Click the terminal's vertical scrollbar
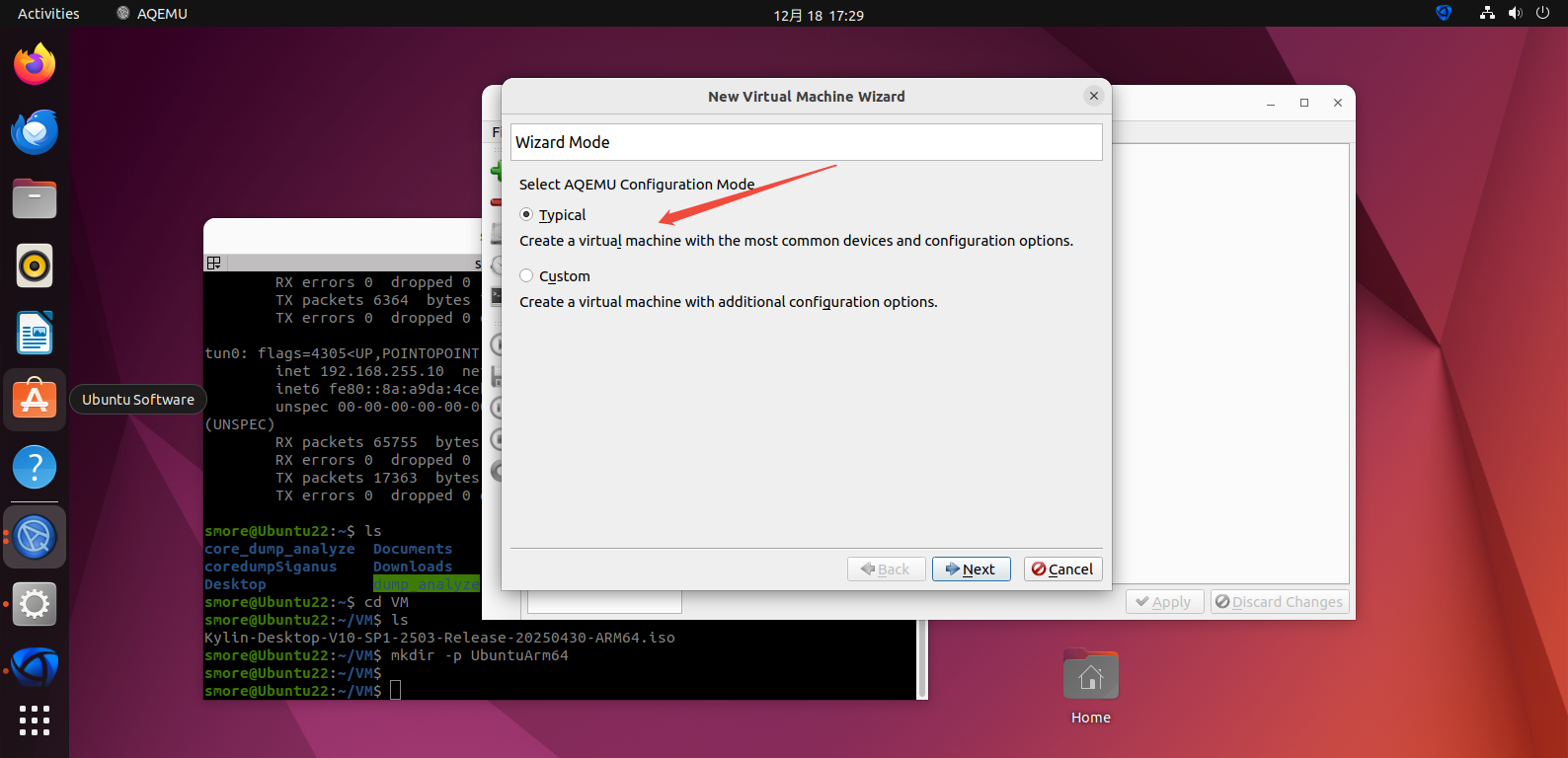Image resolution: width=1568 pixels, height=758 pixels. (922, 659)
